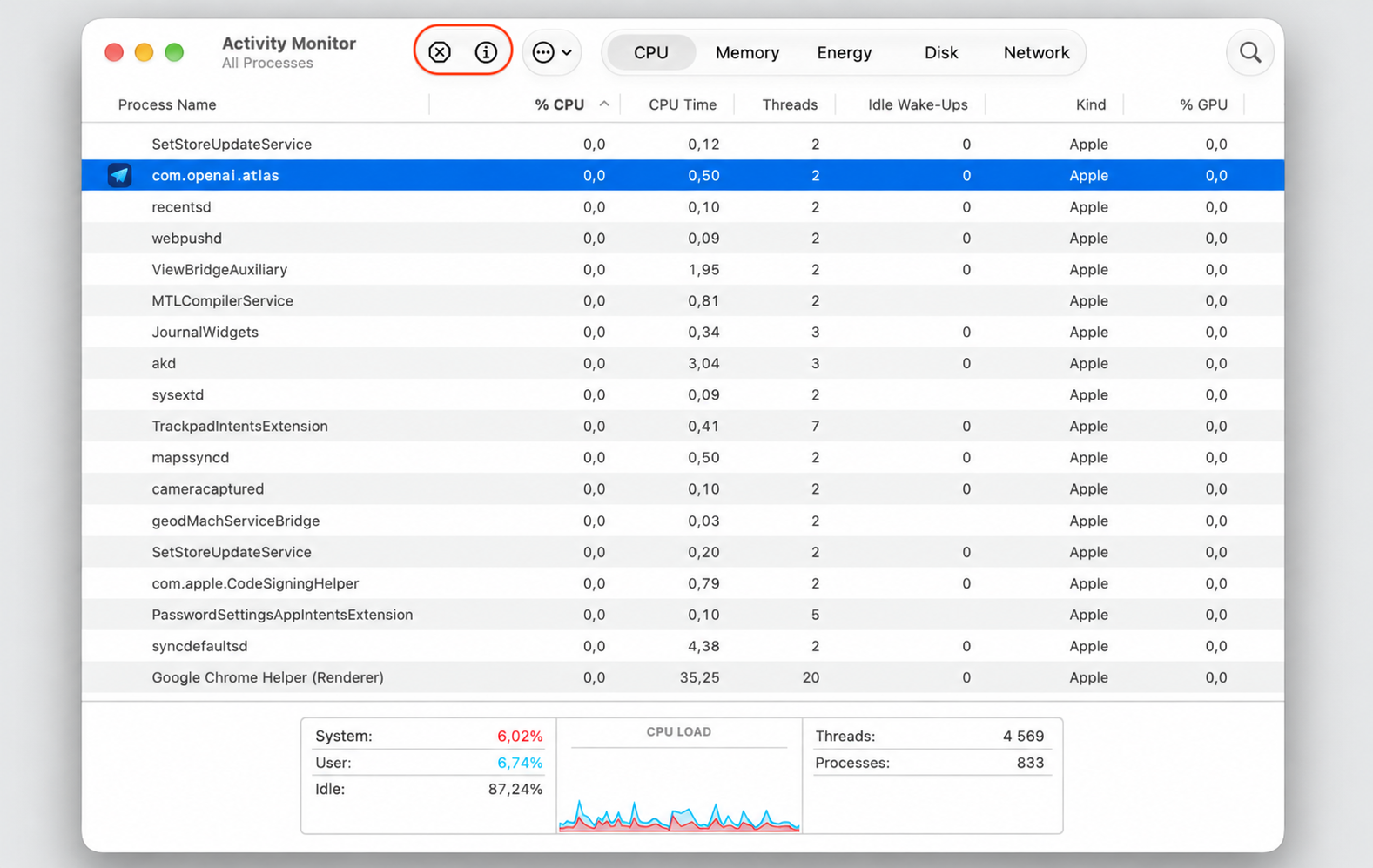Click the green full-screen window button

coord(174,52)
